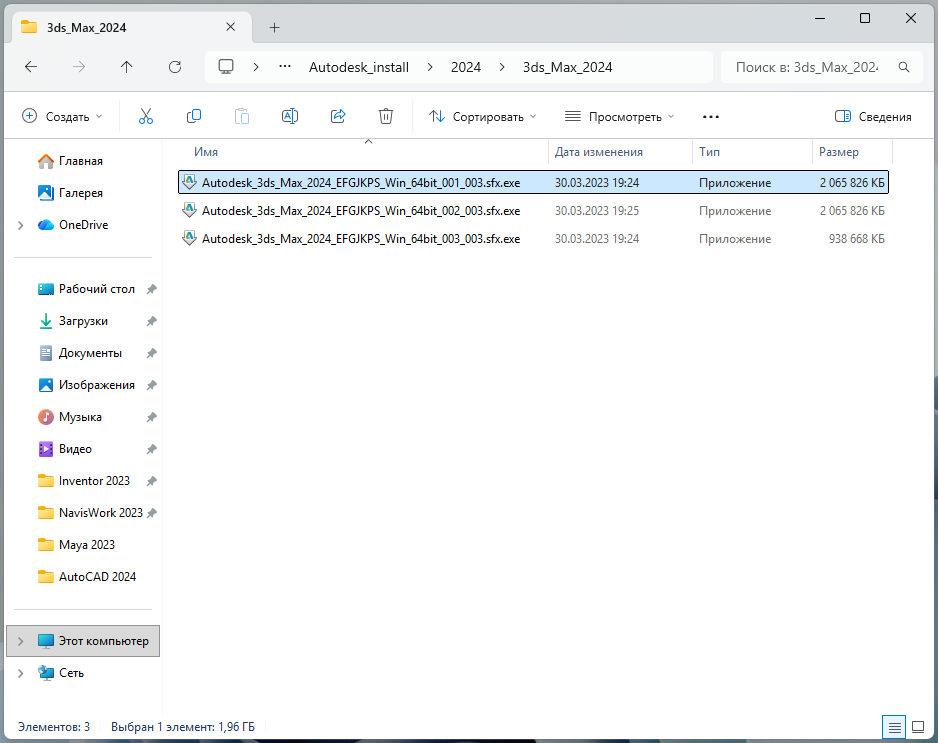Open a new tab with plus button
938x743 pixels.
[275, 28]
